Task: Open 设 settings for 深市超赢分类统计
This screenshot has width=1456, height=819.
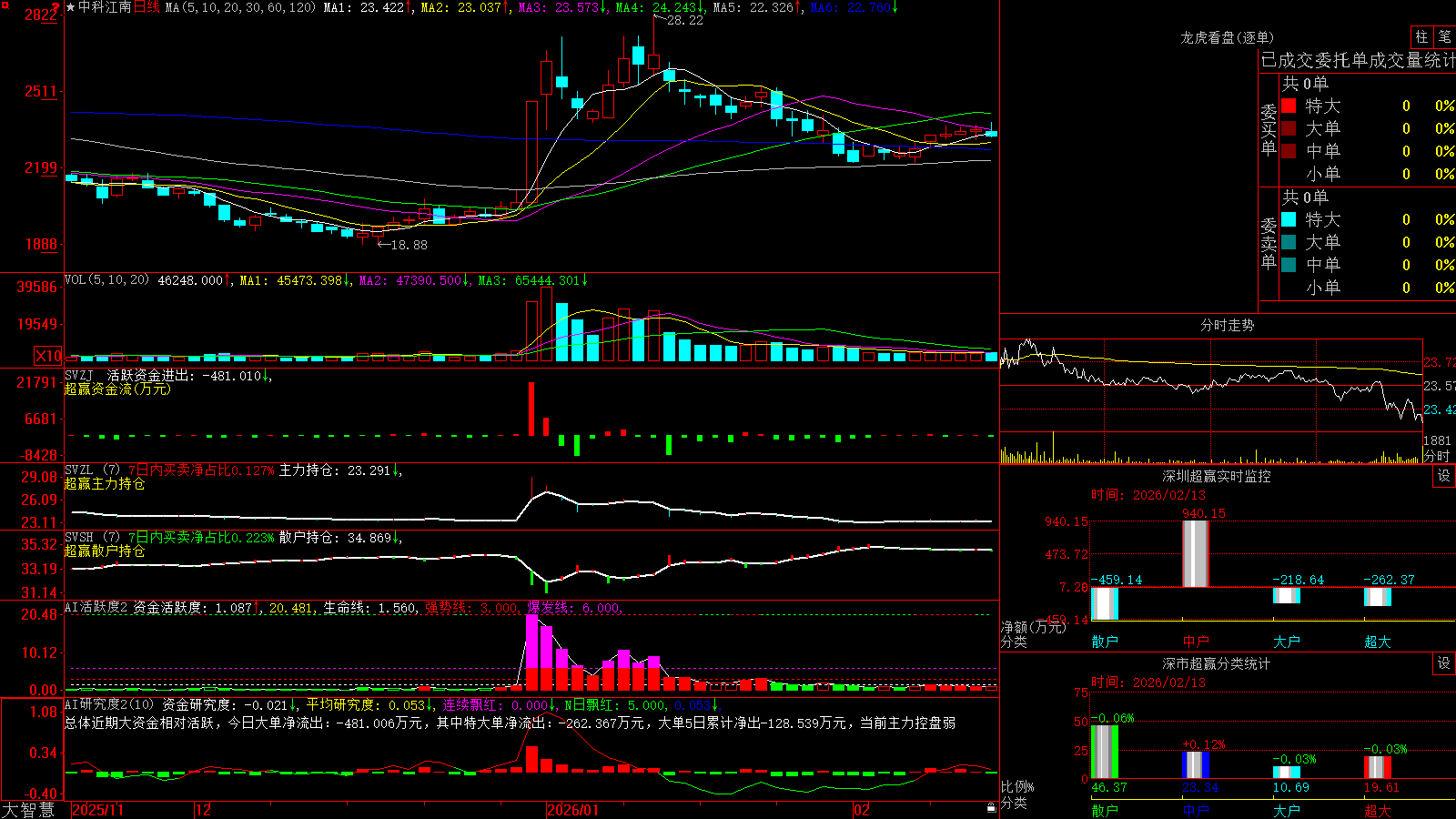Action: (1444, 663)
